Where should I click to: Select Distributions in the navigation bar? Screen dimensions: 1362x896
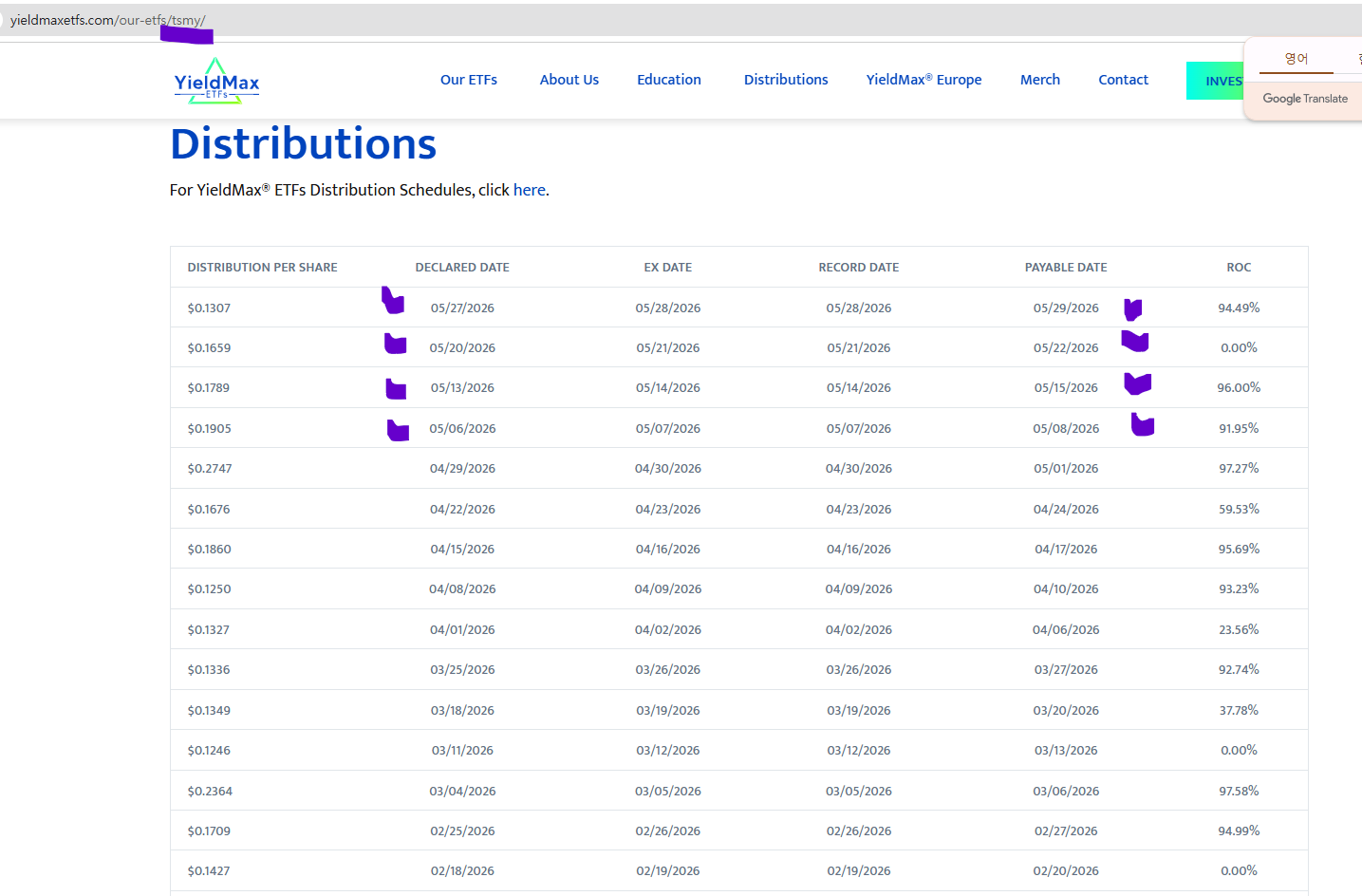click(x=786, y=80)
